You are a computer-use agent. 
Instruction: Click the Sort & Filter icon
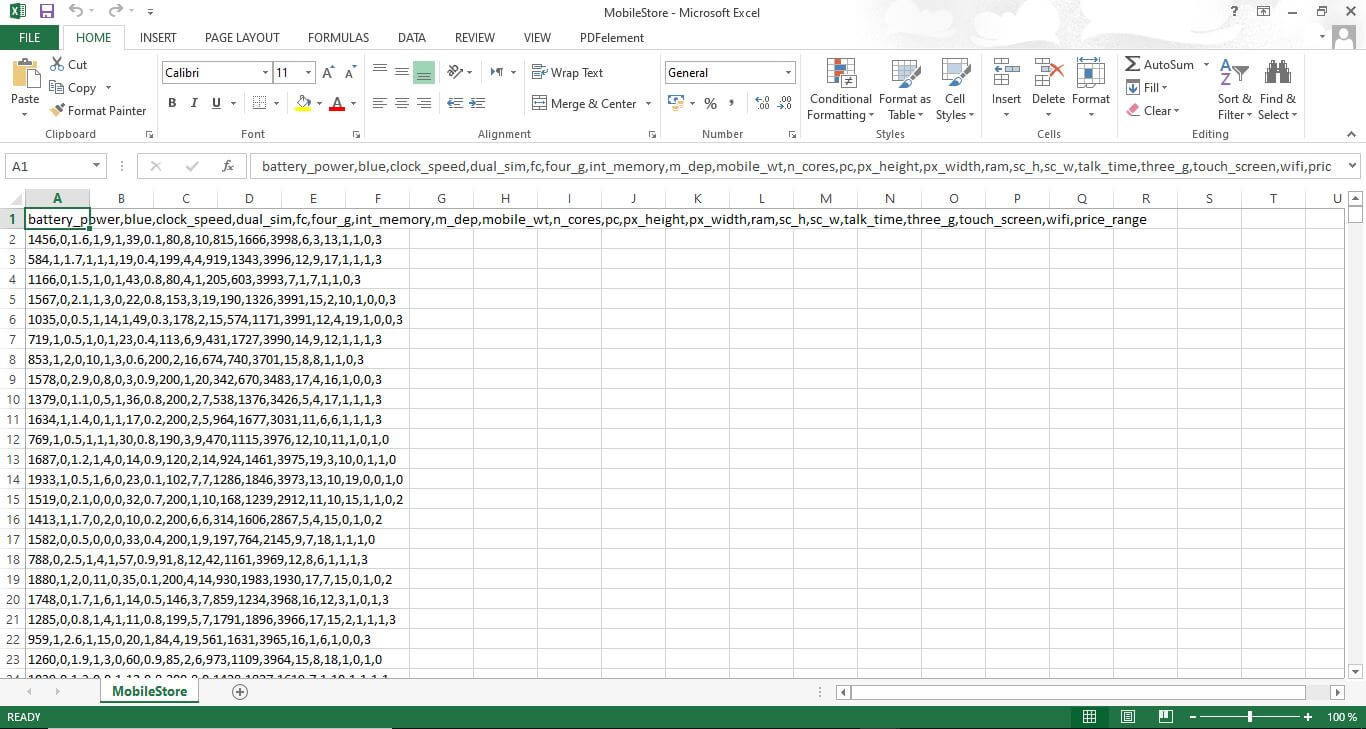tap(1234, 74)
